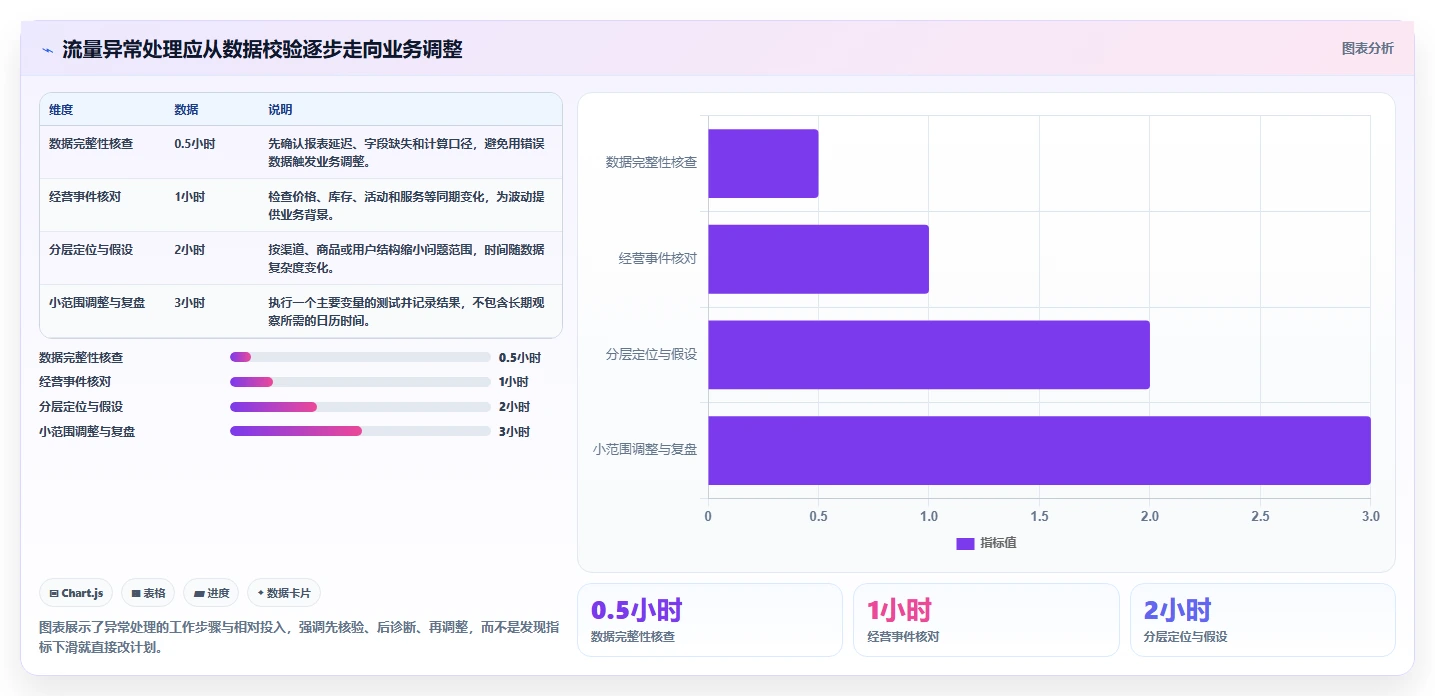Click the Chart.js tag icon

(x=54, y=593)
